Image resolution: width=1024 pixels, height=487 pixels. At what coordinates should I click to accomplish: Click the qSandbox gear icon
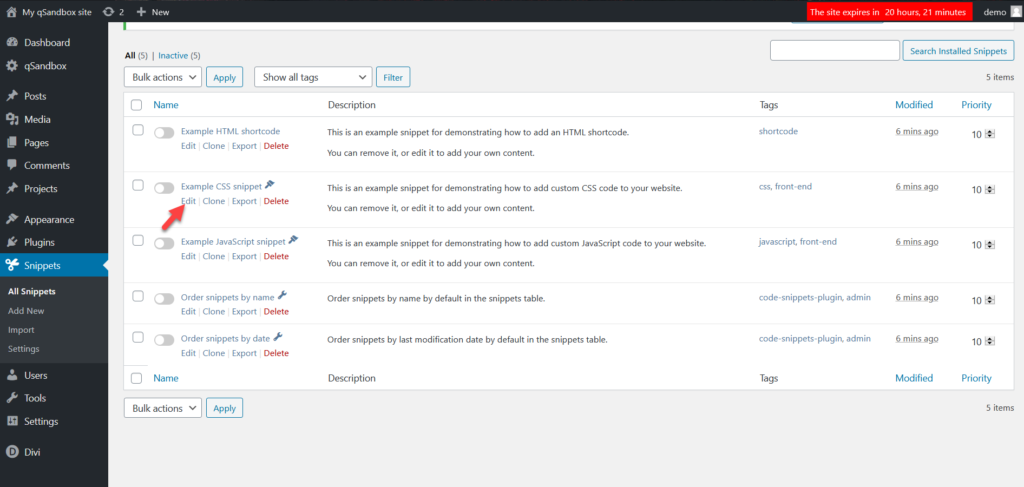(x=12, y=66)
